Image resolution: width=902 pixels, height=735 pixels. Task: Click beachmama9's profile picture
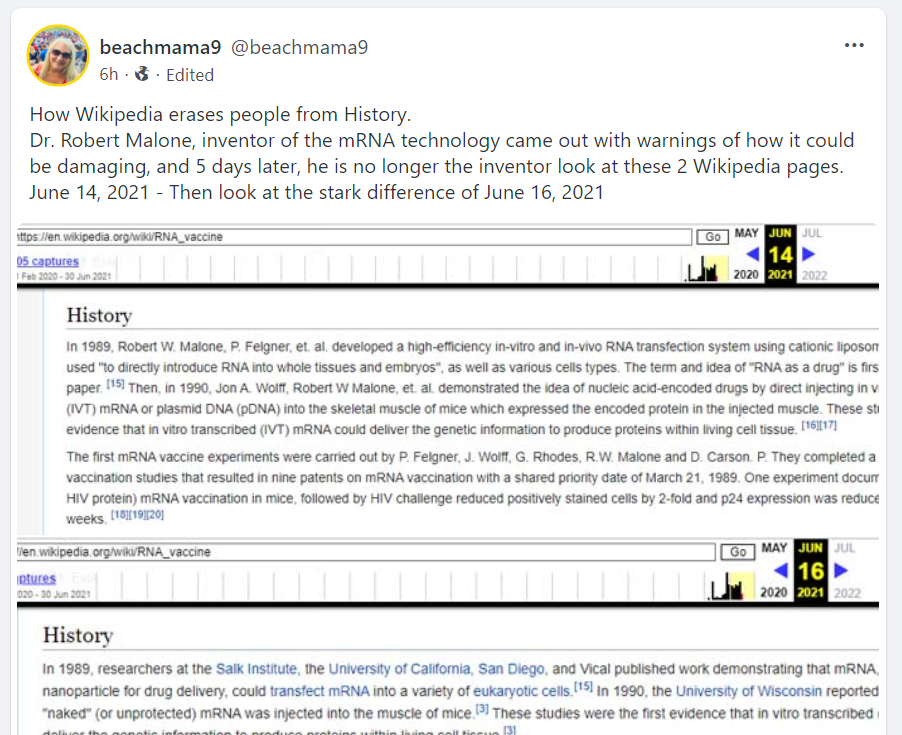(x=58, y=55)
